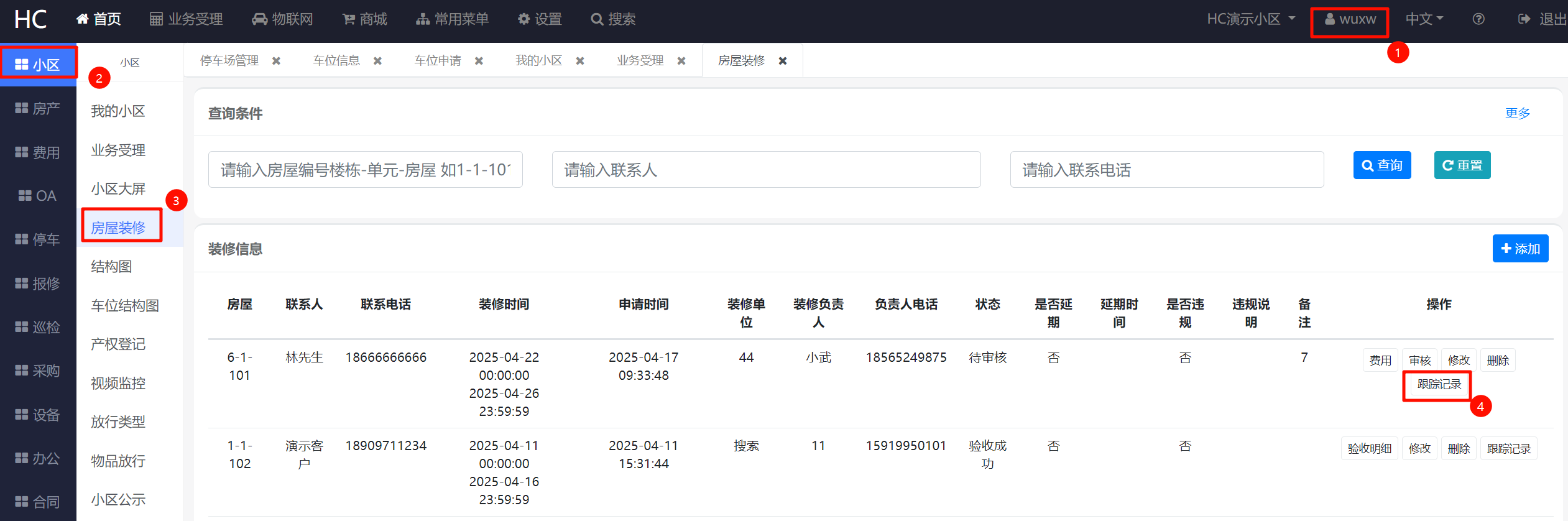Click 费用 for room 6-1-101
1568x521 pixels.
click(1380, 360)
